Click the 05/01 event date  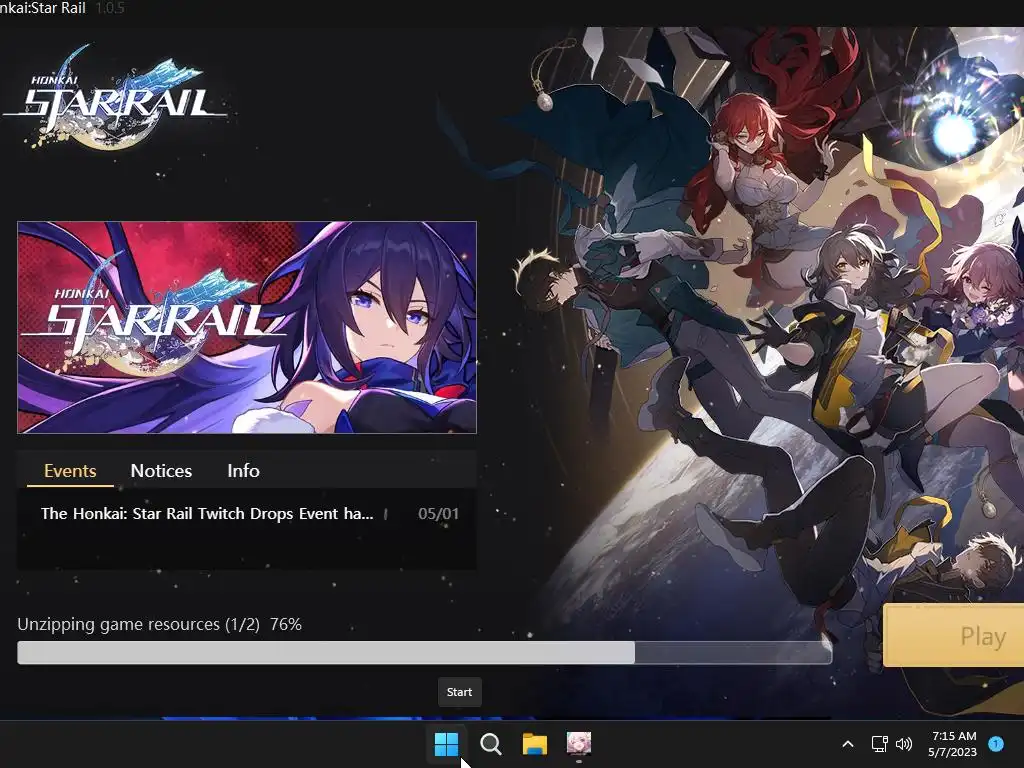(x=438, y=514)
